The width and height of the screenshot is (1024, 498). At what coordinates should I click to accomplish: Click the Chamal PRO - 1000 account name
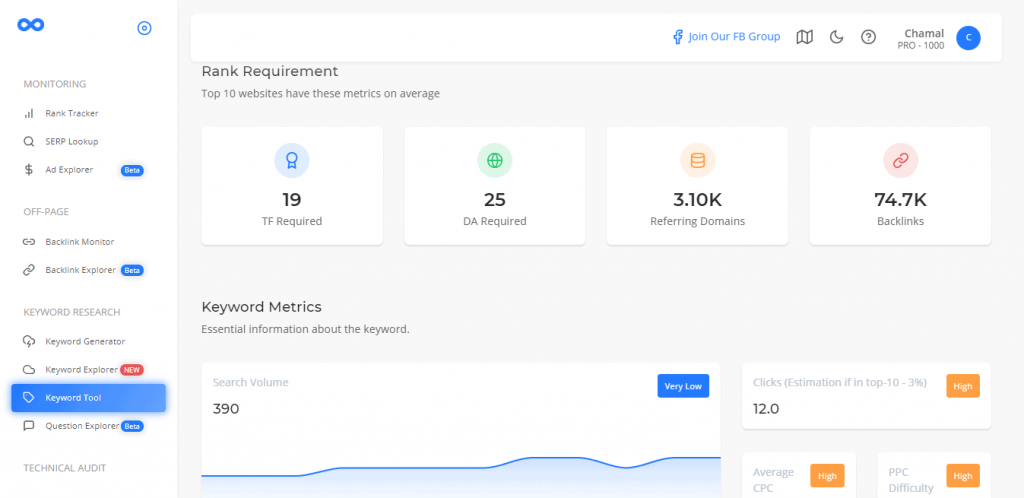click(921, 39)
